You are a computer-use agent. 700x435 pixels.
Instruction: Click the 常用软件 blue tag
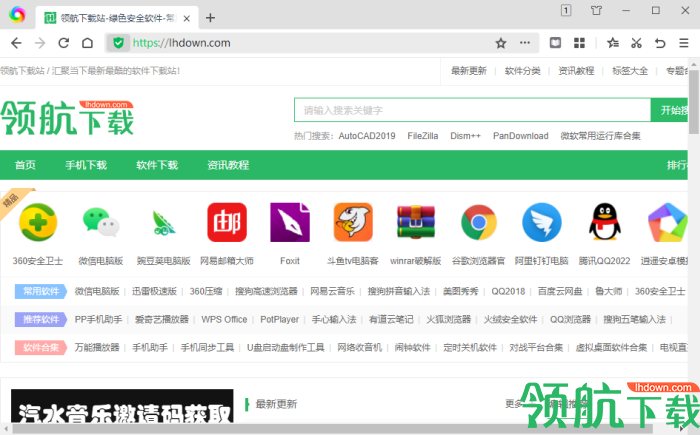pyautogui.click(x=41, y=291)
